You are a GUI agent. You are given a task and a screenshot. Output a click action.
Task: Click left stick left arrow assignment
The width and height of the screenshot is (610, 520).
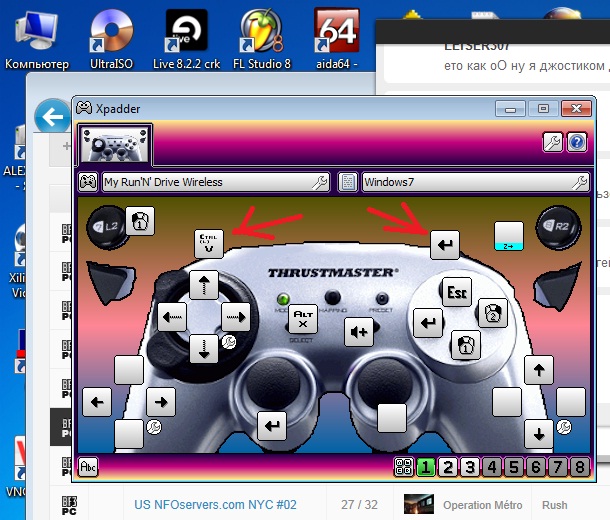97,402
